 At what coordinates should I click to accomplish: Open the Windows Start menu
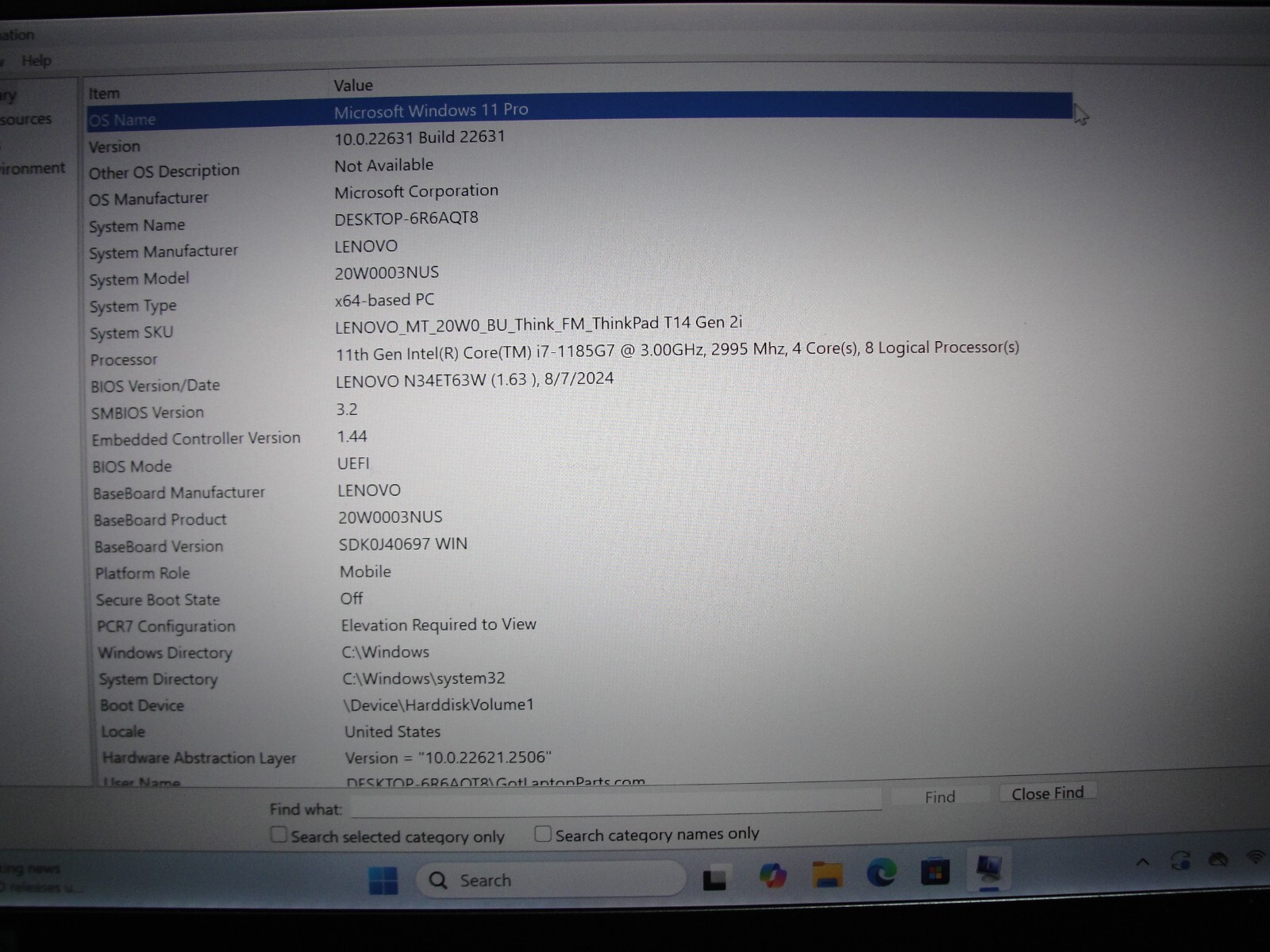tap(383, 880)
